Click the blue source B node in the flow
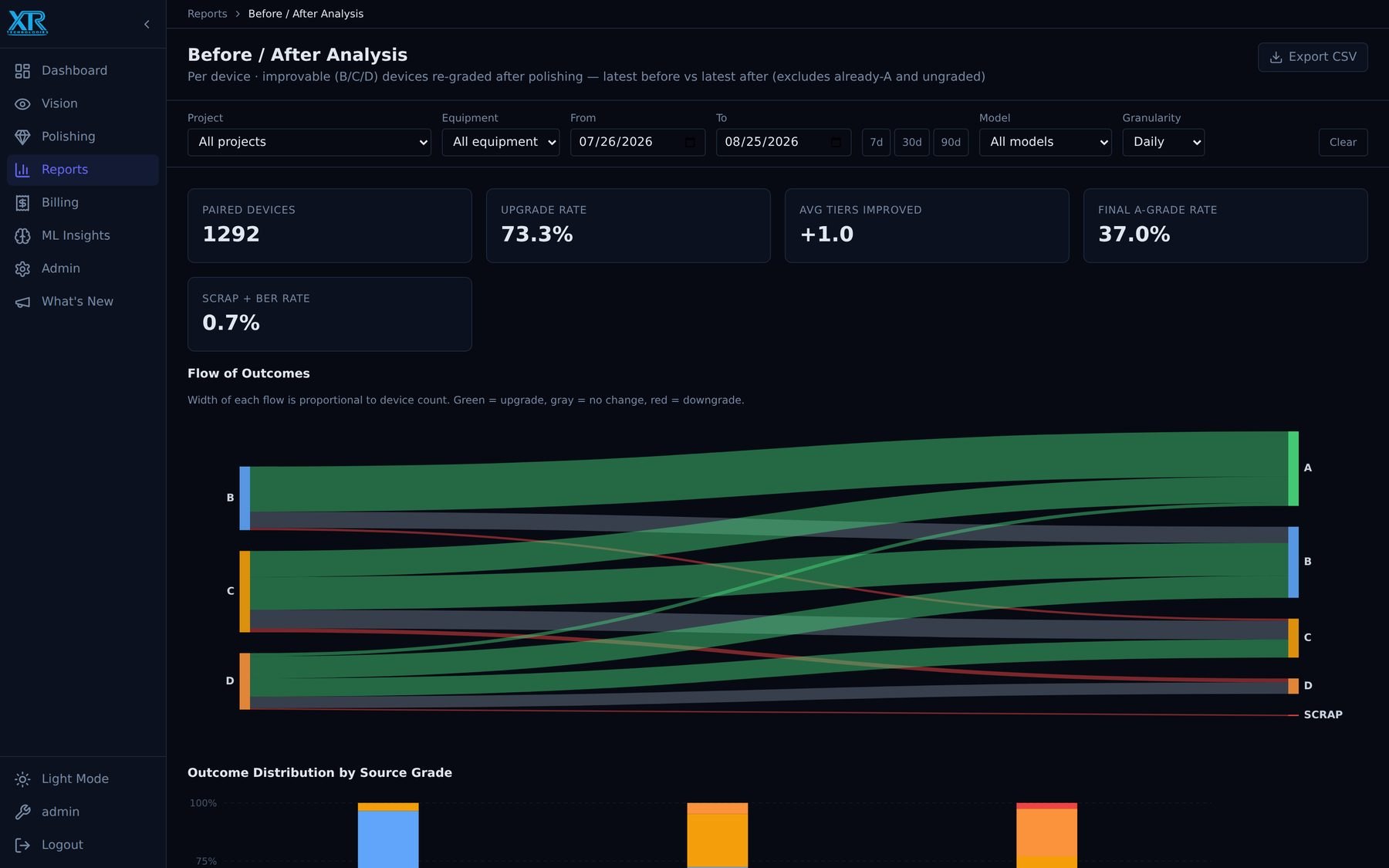This screenshot has width=1389, height=868. pyautogui.click(x=245, y=498)
